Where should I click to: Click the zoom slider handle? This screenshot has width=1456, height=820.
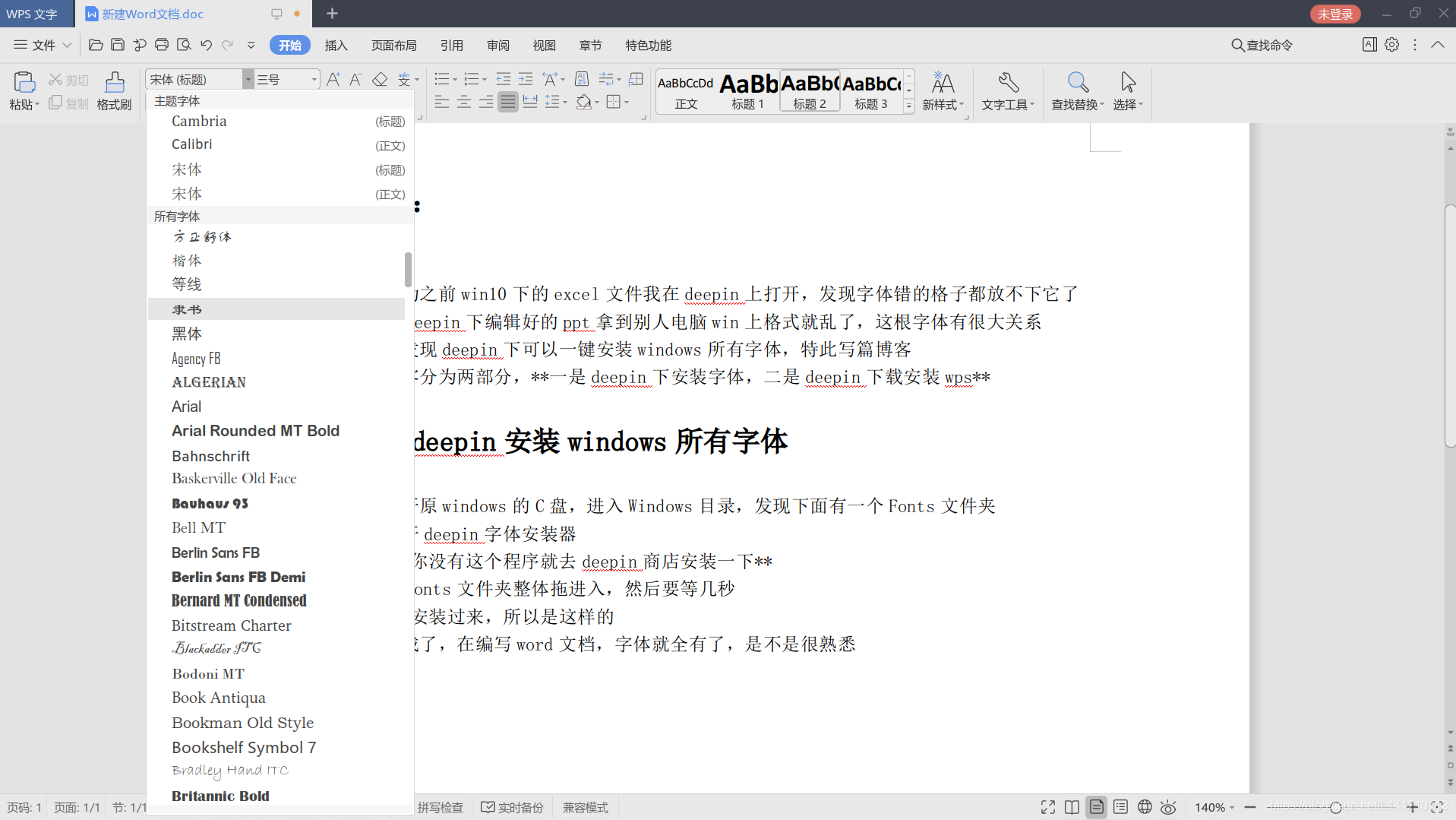pos(1336,807)
